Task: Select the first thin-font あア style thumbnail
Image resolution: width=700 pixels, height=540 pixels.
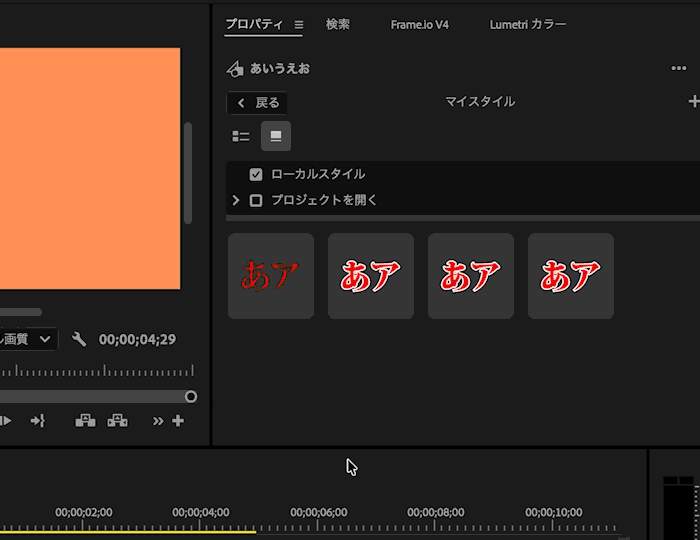Action: click(x=271, y=276)
